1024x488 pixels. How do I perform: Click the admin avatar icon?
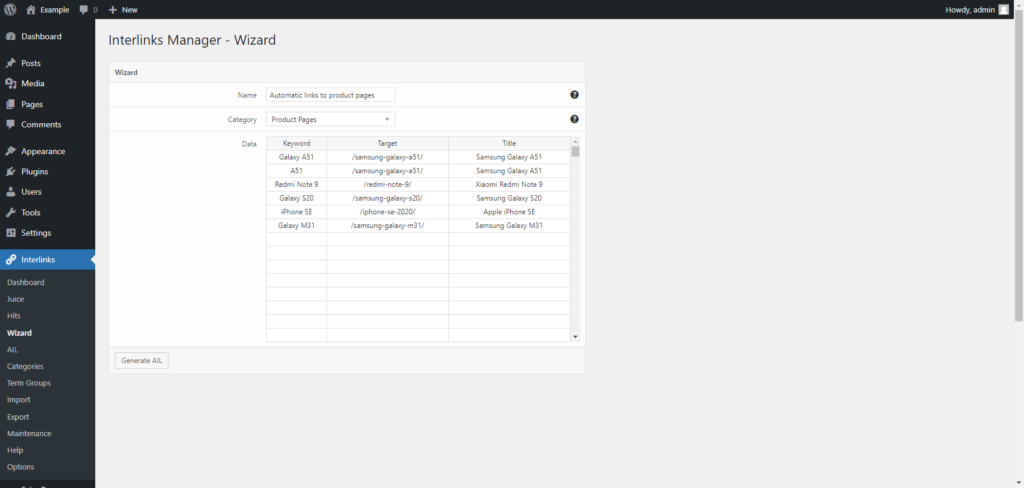tap(1004, 10)
